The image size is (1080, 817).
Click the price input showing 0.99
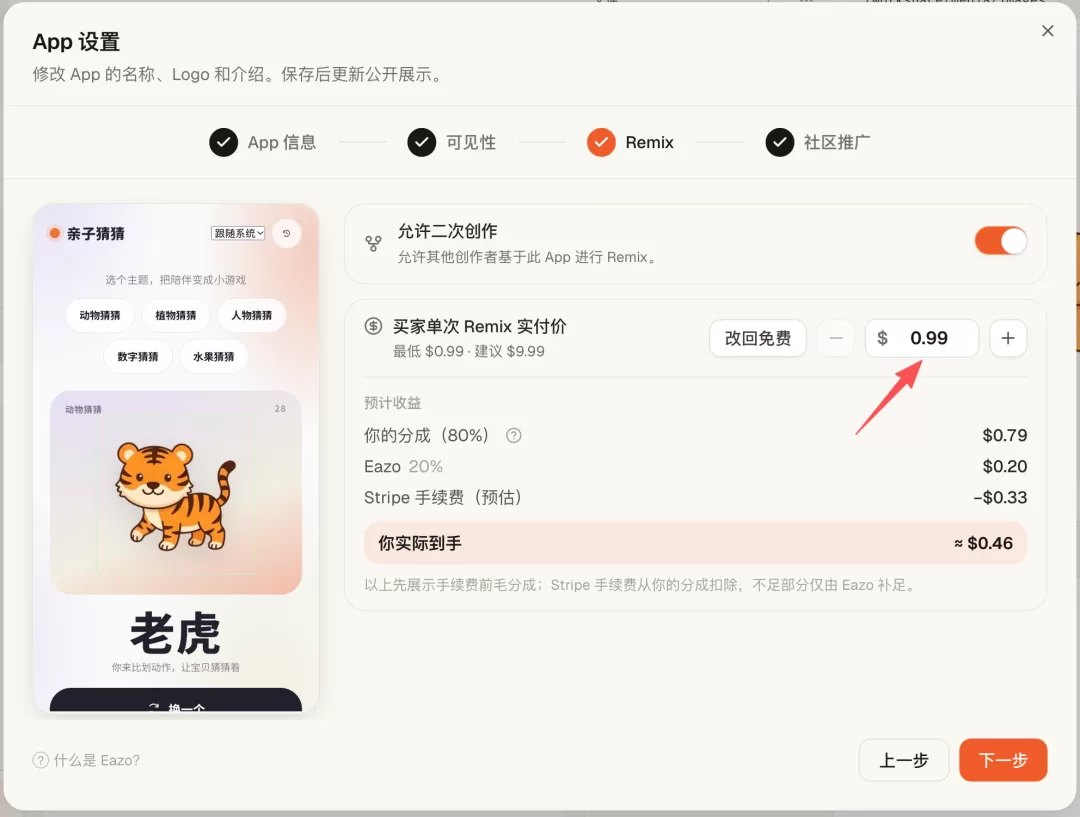pos(922,338)
